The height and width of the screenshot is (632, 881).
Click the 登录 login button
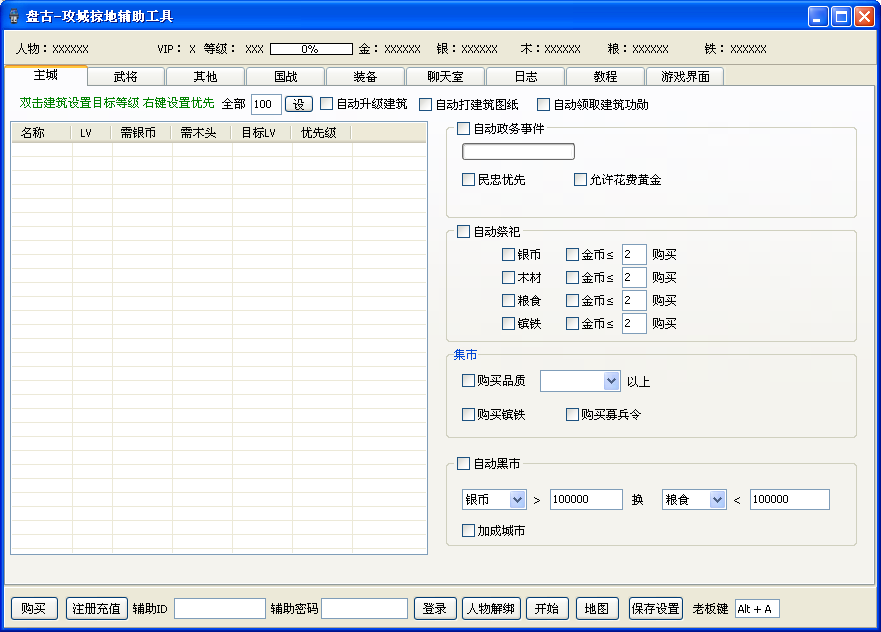435,608
